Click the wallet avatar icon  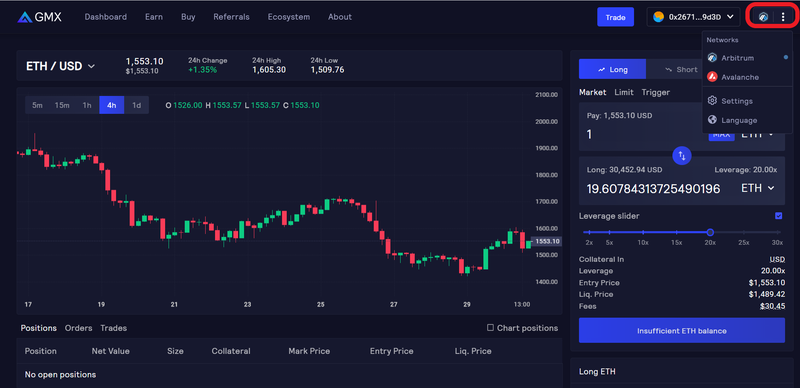(x=659, y=17)
